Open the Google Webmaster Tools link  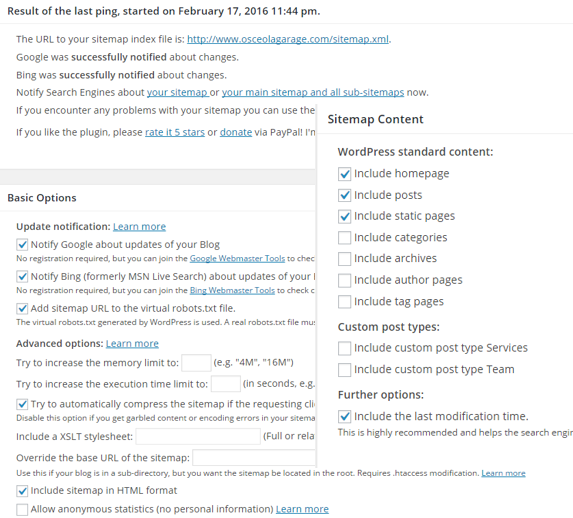click(x=237, y=258)
